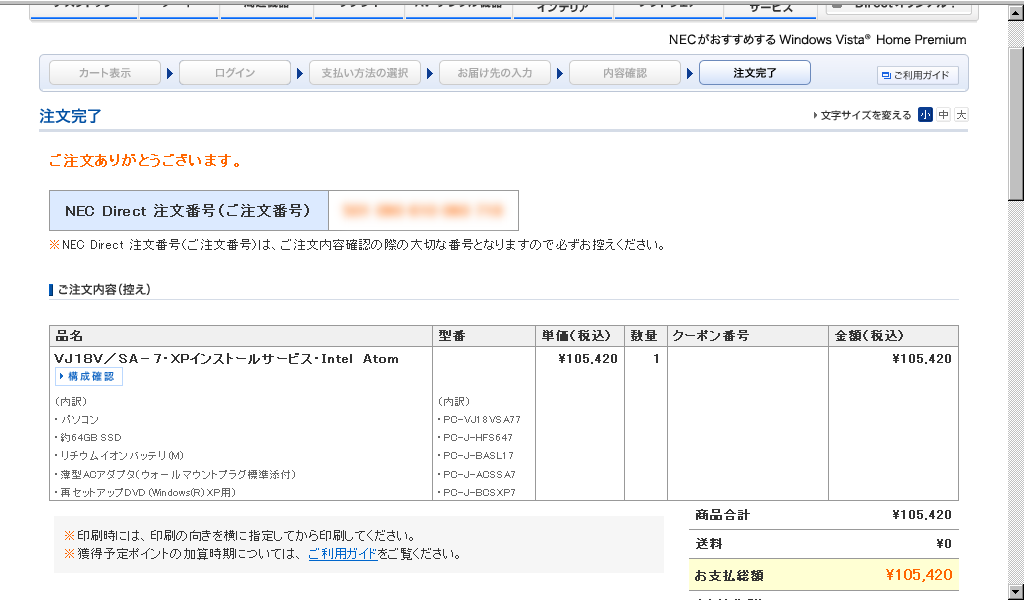Click the サービス navigation tab

pyautogui.click(x=771, y=8)
